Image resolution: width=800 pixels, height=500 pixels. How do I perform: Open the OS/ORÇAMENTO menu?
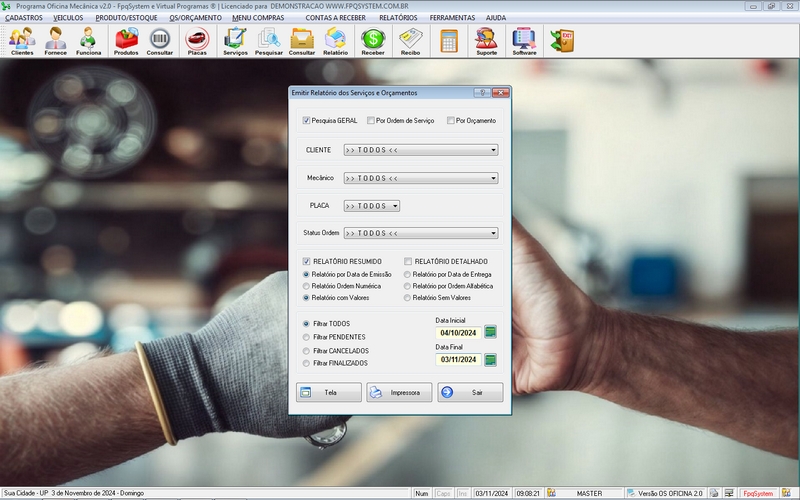(195, 18)
